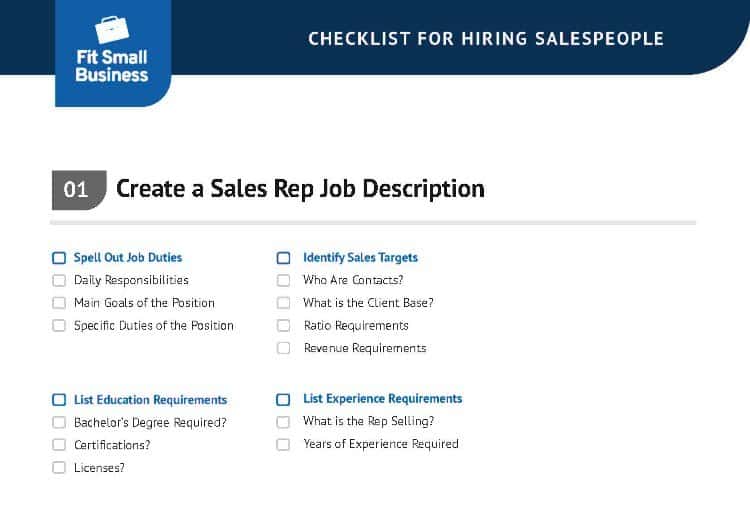Click the 01 section number badge
This screenshot has height=511, width=750.
[x=79, y=190]
